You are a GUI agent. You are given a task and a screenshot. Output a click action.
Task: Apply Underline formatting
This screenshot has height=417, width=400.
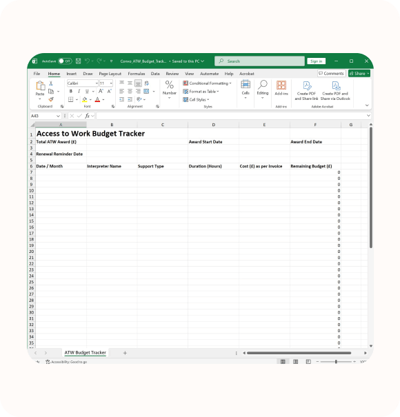click(x=87, y=91)
